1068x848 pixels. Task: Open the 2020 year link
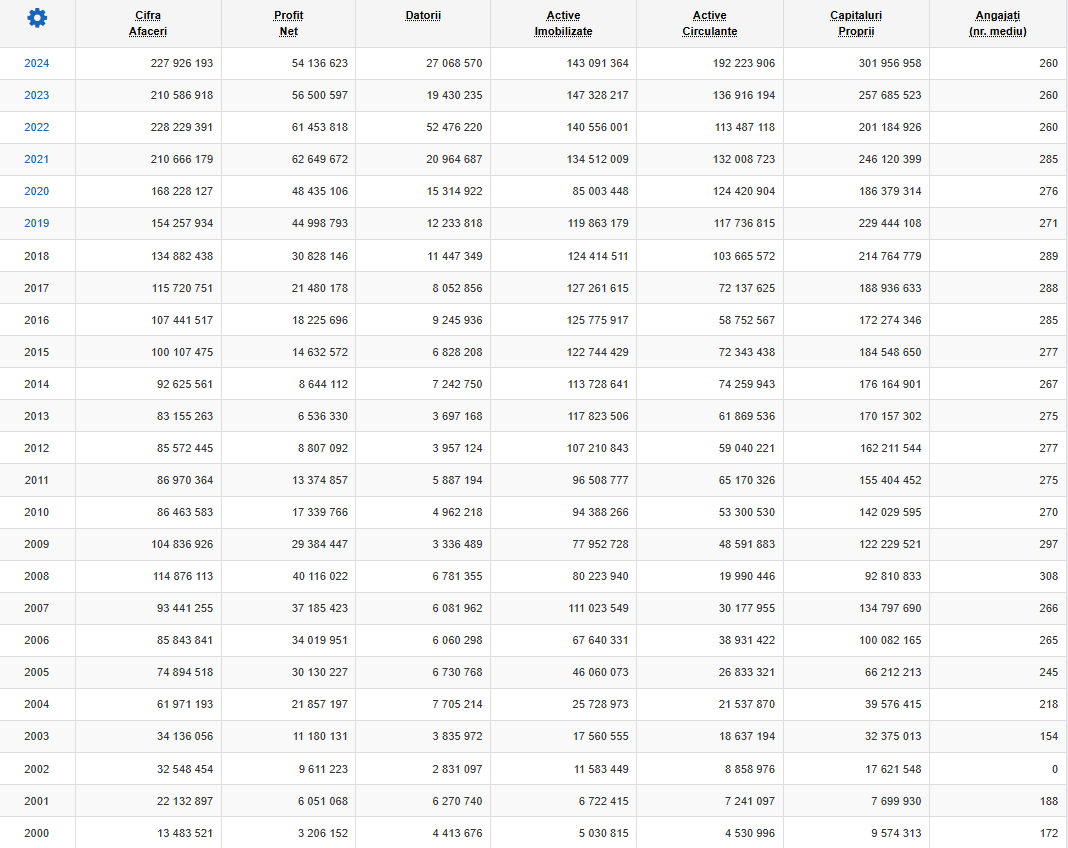(x=37, y=191)
